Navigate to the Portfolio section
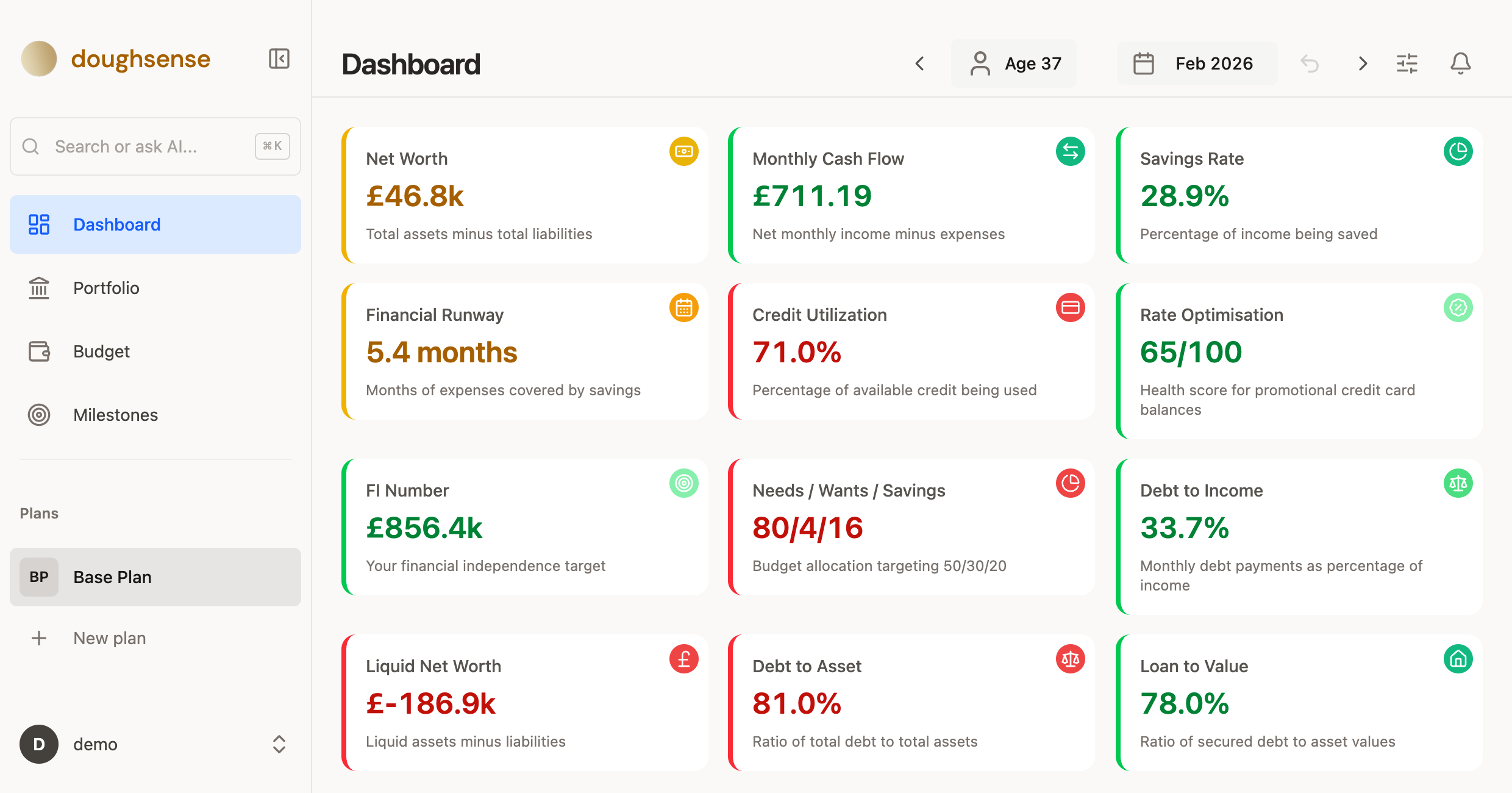The height and width of the screenshot is (793, 1512). pyautogui.click(x=106, y=288)
